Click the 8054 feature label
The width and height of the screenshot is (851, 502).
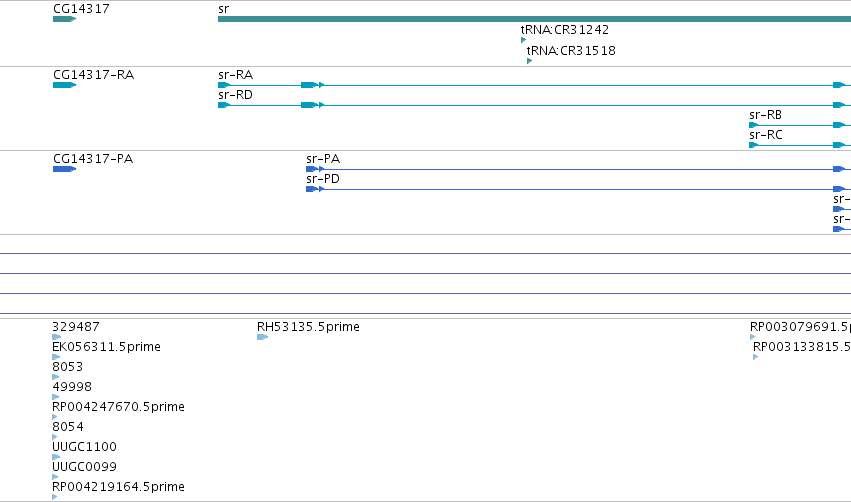[67, 427]
